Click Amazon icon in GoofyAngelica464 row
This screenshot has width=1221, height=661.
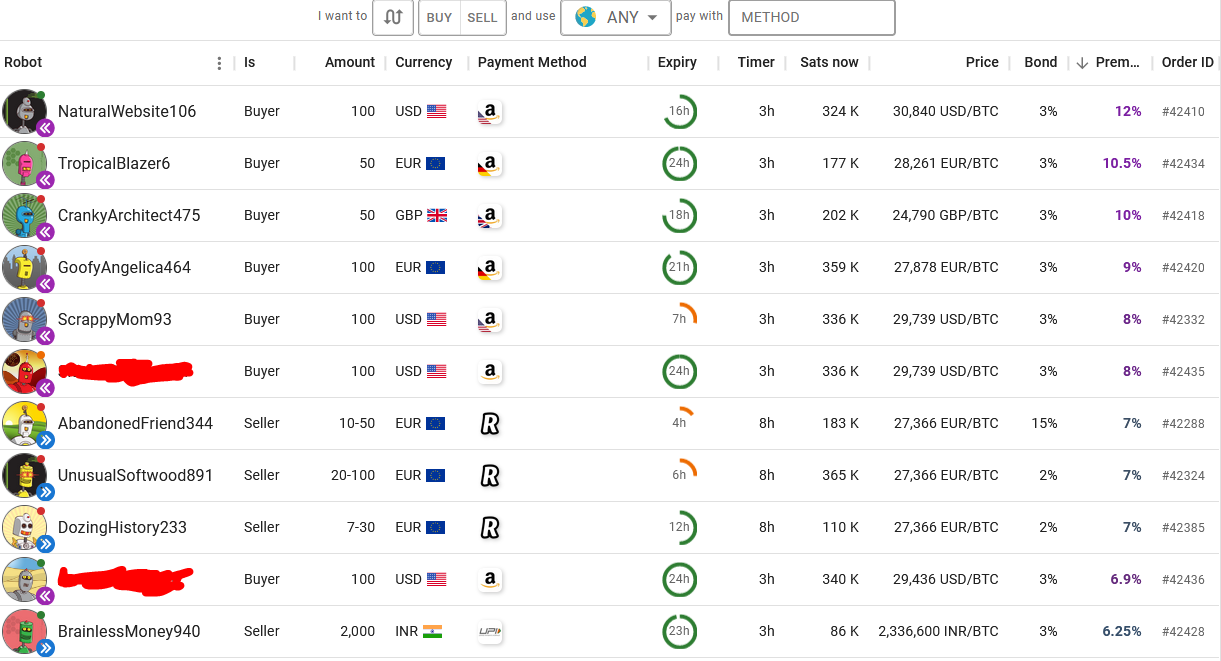coord(489,268)
